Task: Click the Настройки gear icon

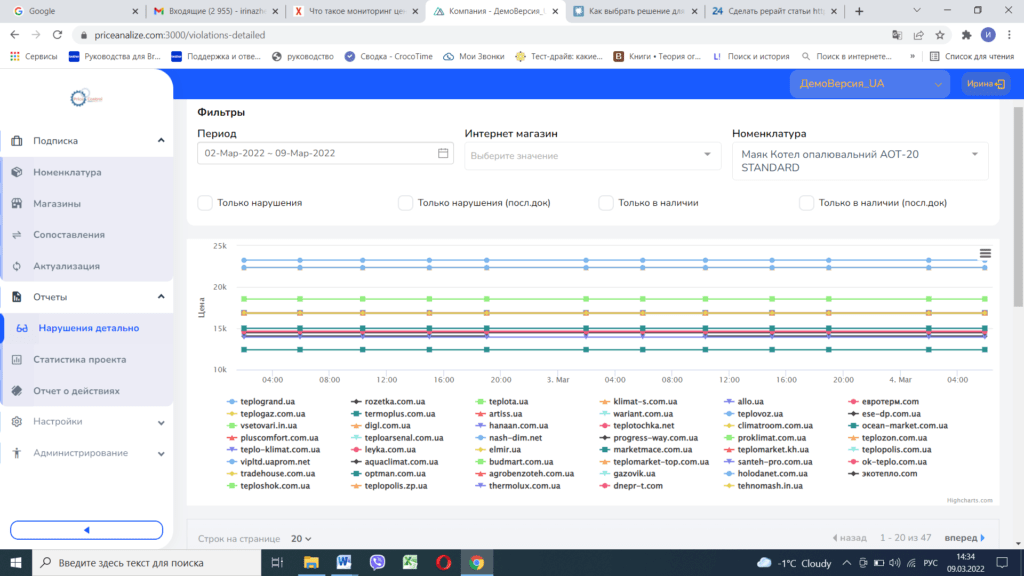Action: click(17, 421)
